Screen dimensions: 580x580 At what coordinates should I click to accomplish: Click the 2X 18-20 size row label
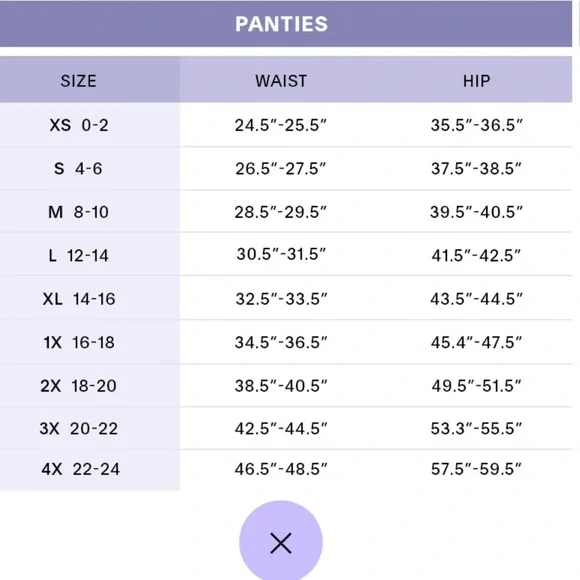pos(78,386)
